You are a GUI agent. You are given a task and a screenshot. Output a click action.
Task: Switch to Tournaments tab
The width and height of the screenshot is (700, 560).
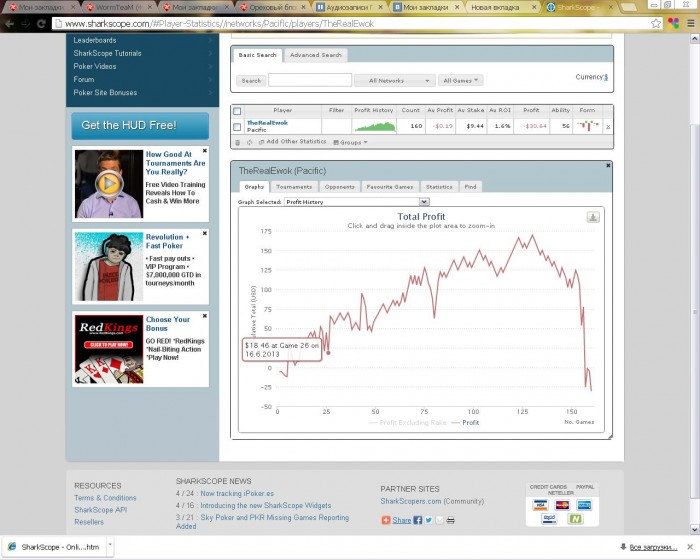294,187
